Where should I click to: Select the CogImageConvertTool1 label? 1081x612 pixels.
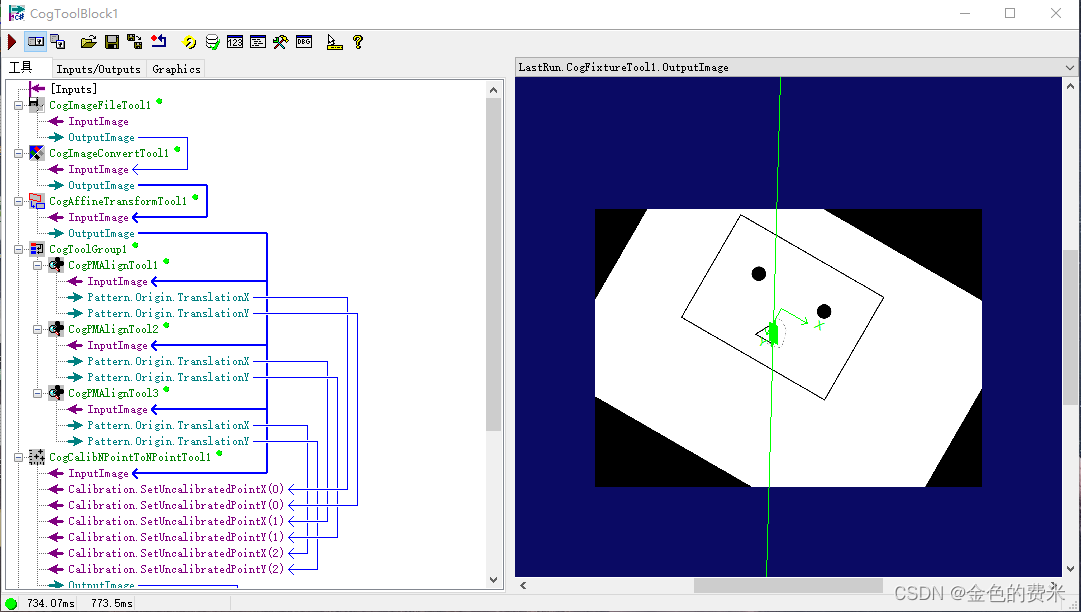coord(108,153)
